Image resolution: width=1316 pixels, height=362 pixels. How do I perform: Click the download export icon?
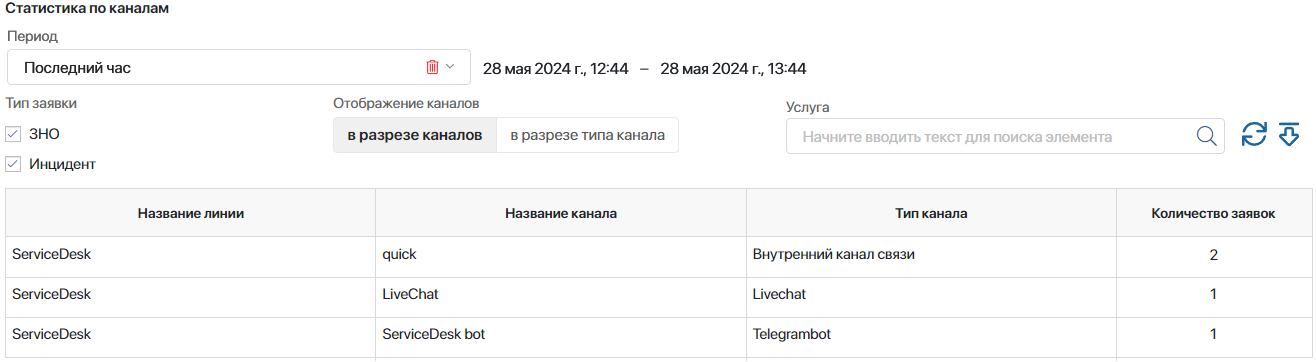click(x=1288, y=135)
